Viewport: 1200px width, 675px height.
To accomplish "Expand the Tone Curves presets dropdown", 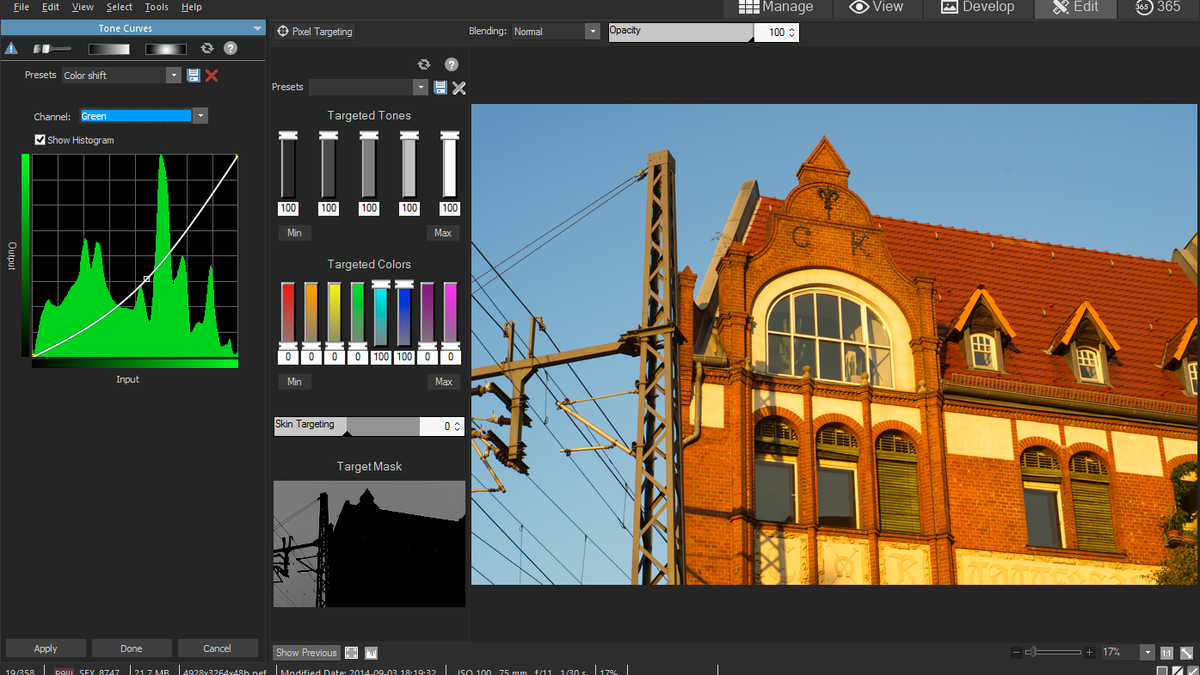I will pyautogui.click(x=174, y=75).
